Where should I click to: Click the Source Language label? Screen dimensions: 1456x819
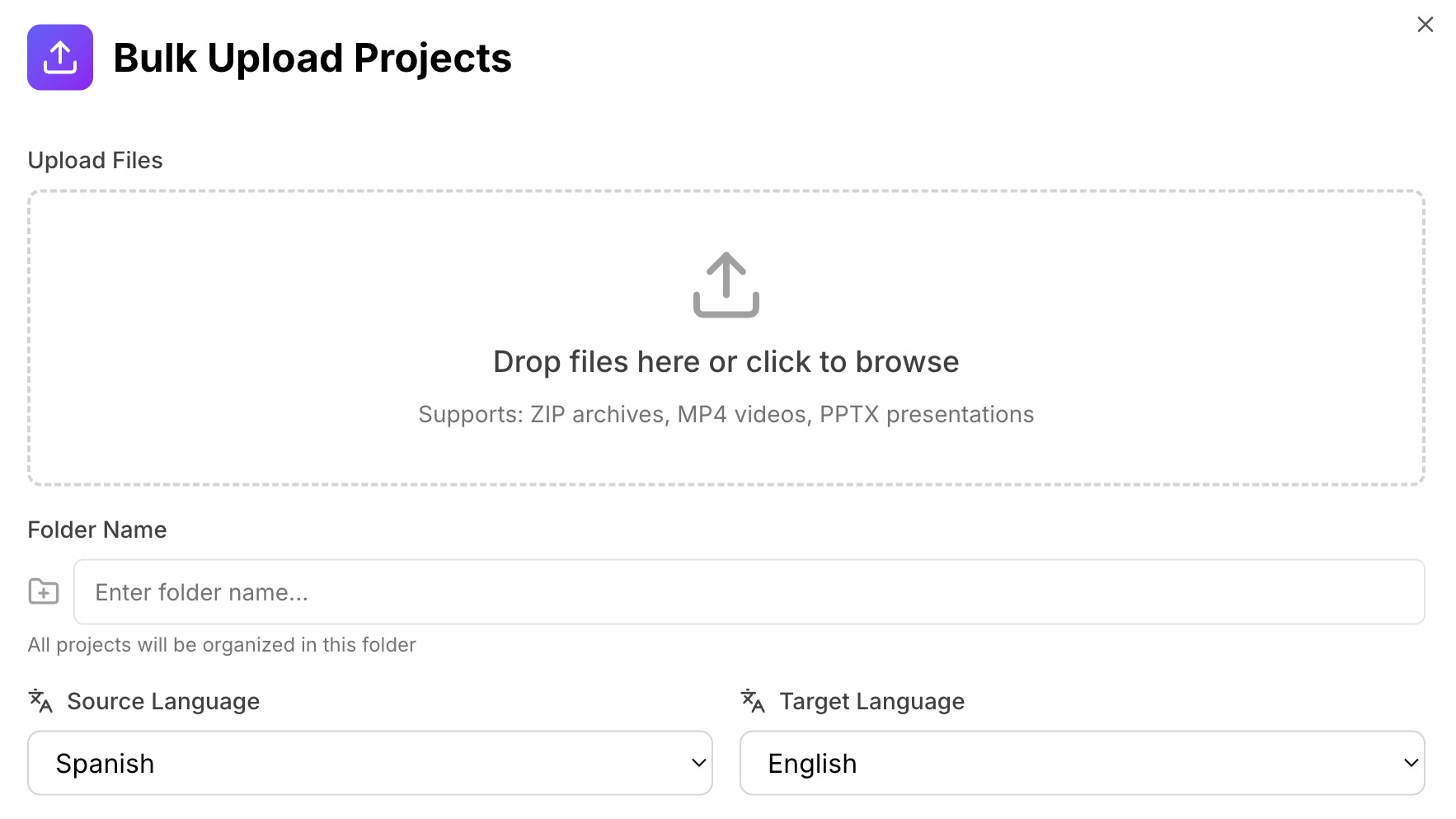(x=162, y=700)
